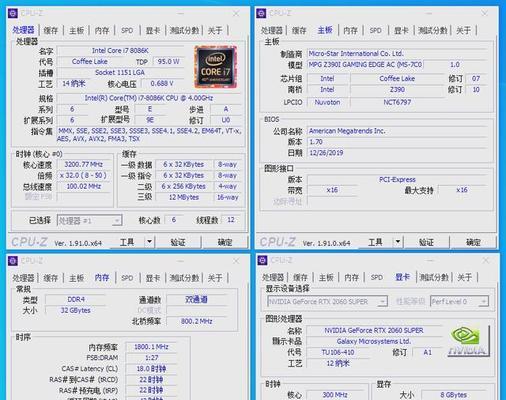
Task: Click 验证 button in mainboard window
Action: pyautogui.click(x=426, y=242)
